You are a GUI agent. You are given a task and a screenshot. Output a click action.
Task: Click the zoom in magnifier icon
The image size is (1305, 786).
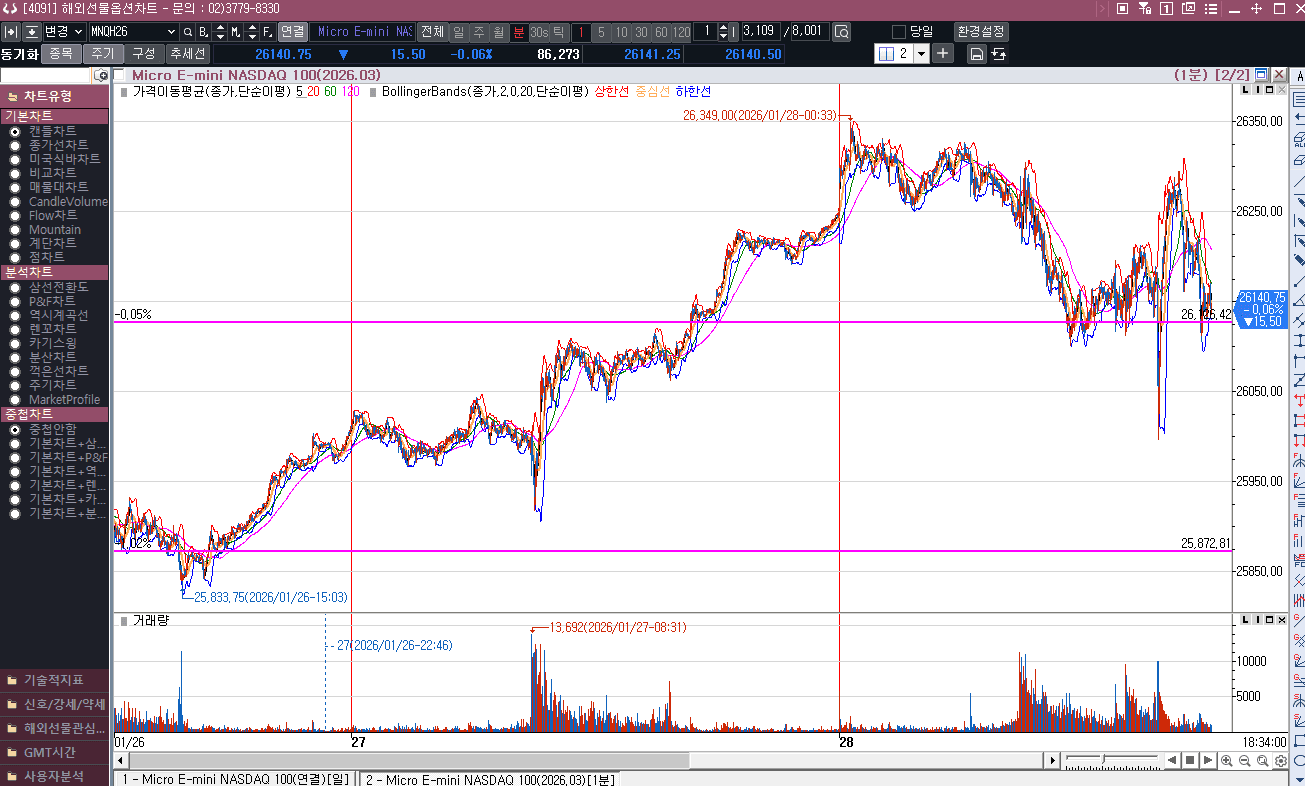1227,761
